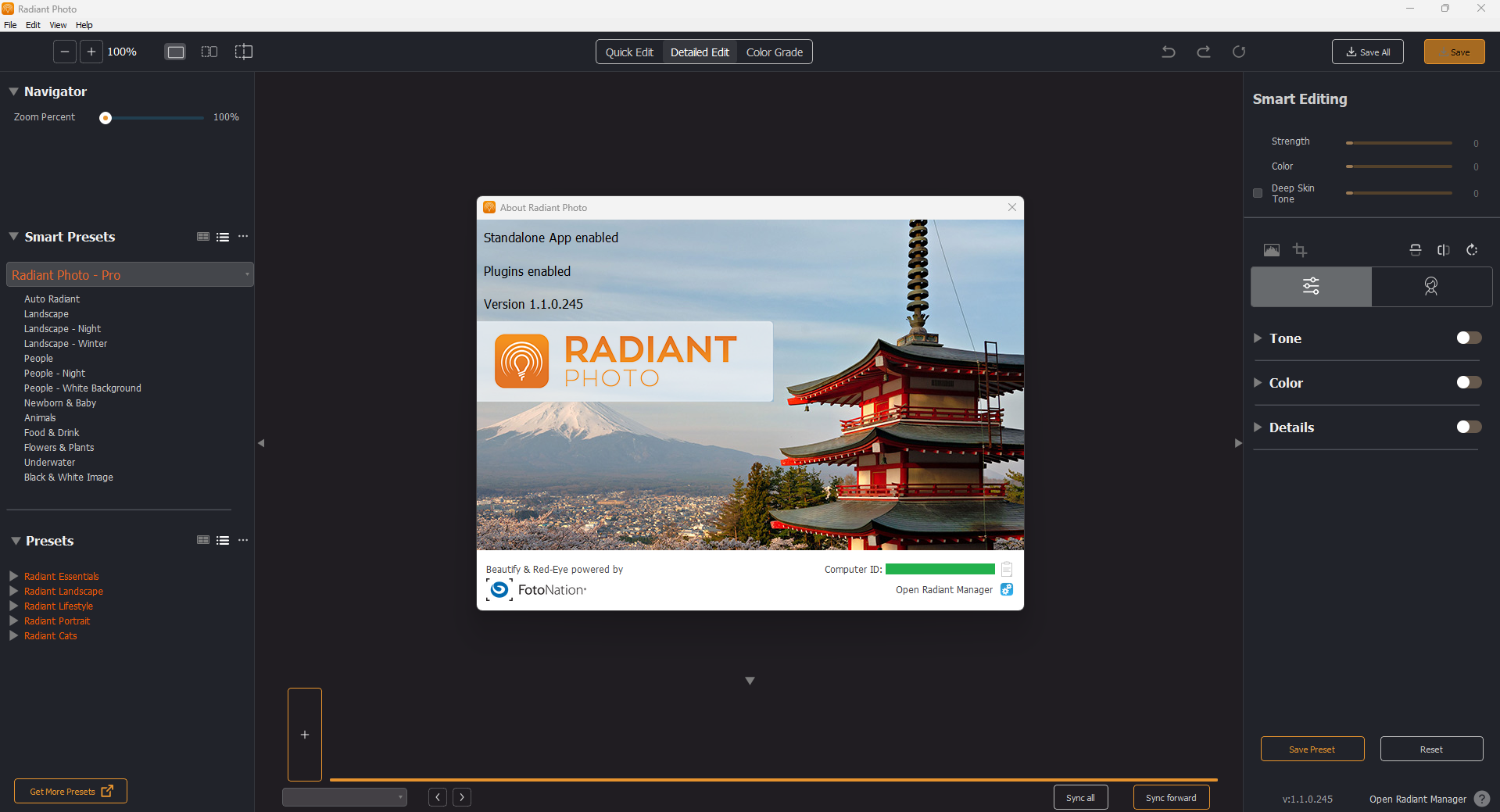The width and height of the screenshot is (1500, 812).
Task: Click the rotate image icon
Action: tap(1472, 250)
